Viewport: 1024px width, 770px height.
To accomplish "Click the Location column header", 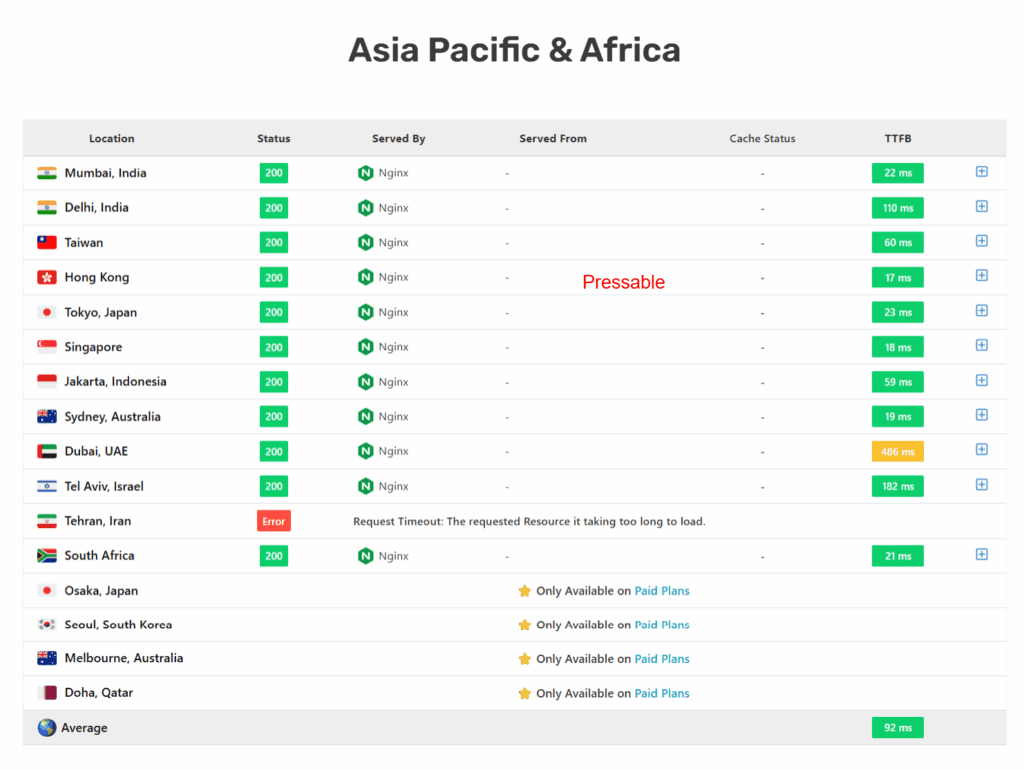I will [111, 138].
